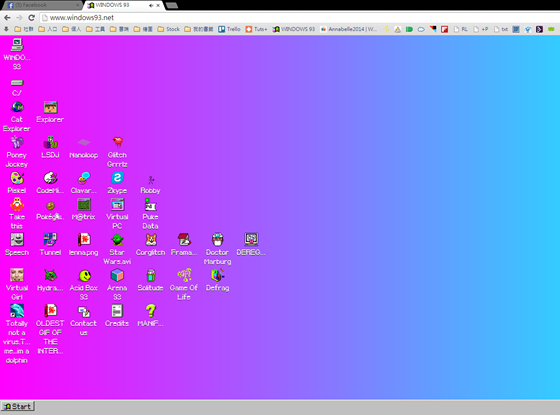560x415 pixels.
Task: Open the WINDOWS 93 computer icon
Action: (x=17, y=46)
